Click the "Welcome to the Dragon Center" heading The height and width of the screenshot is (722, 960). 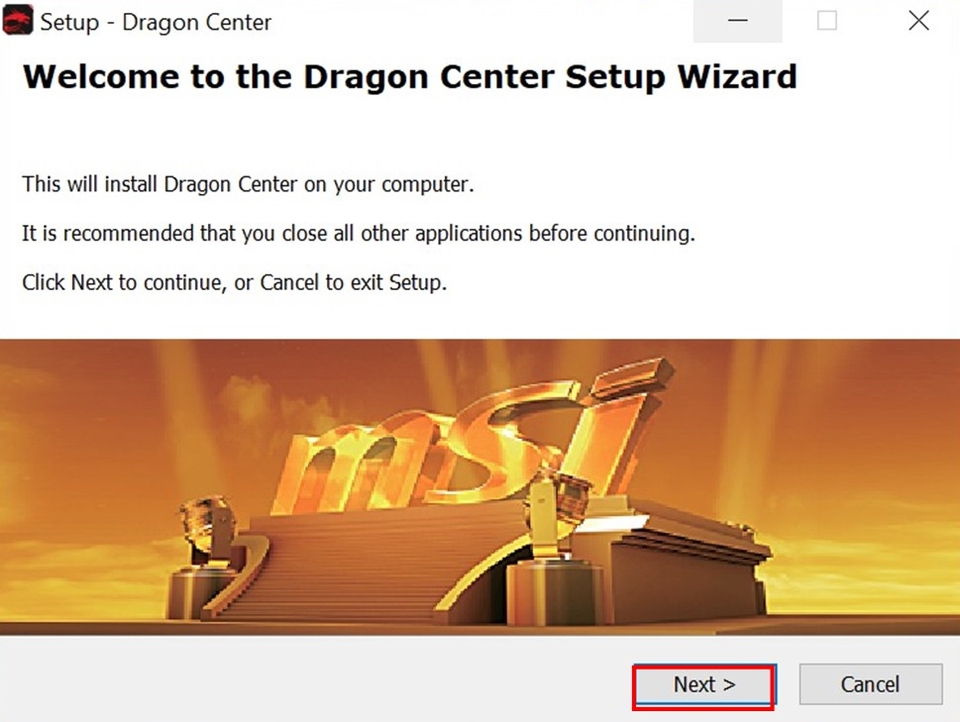point(289,78)
